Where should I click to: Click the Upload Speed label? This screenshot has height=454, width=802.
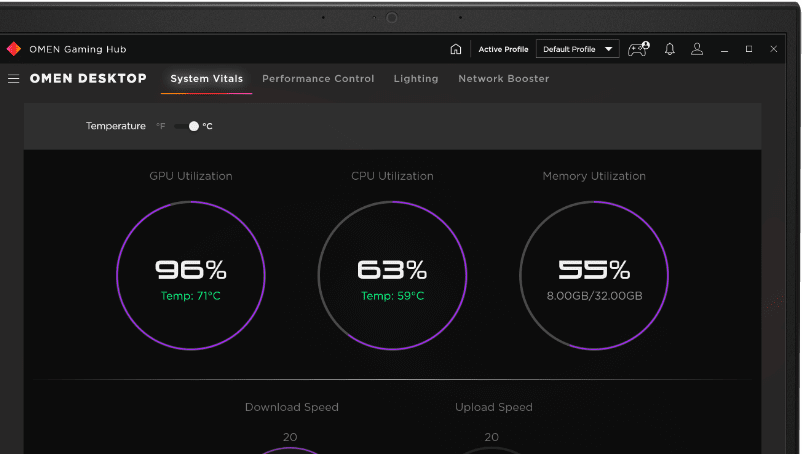coord(494,407)
